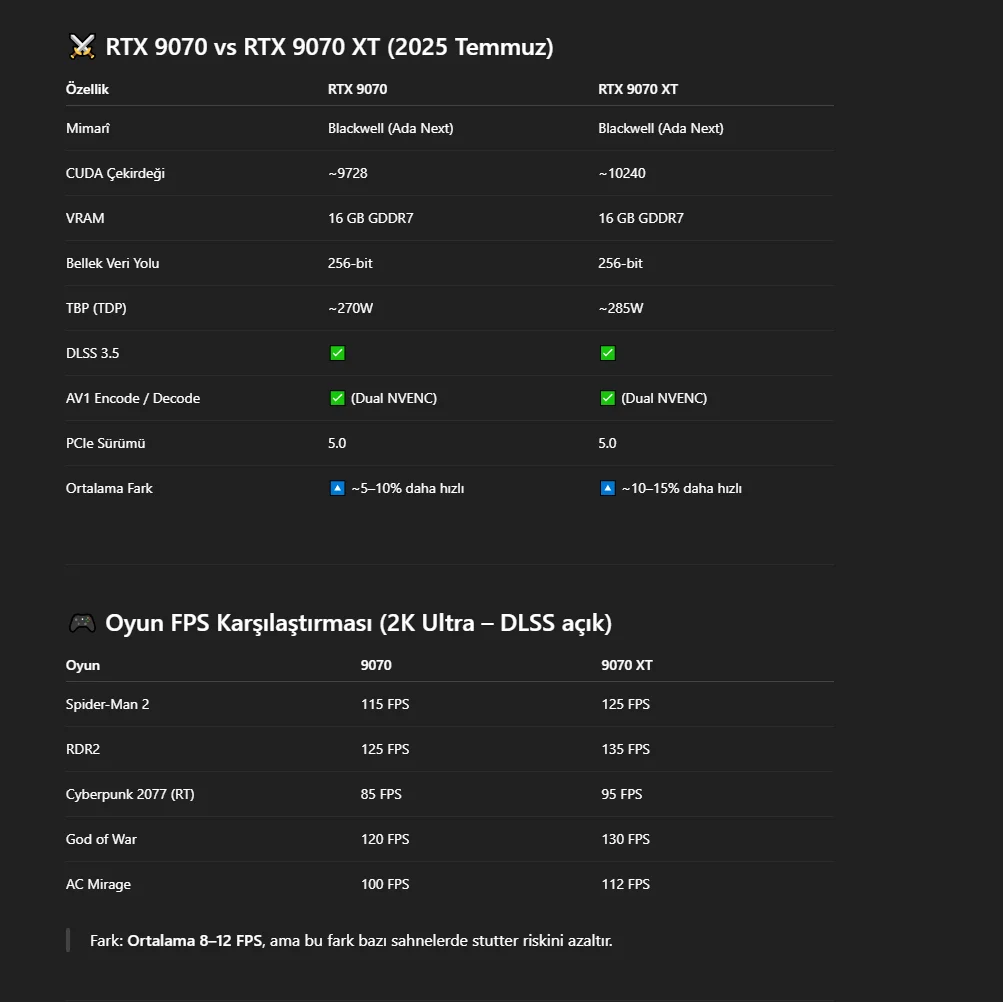Click the AV1 Encode checkmark under RTX 9070 XT

(x=607, y=398)
